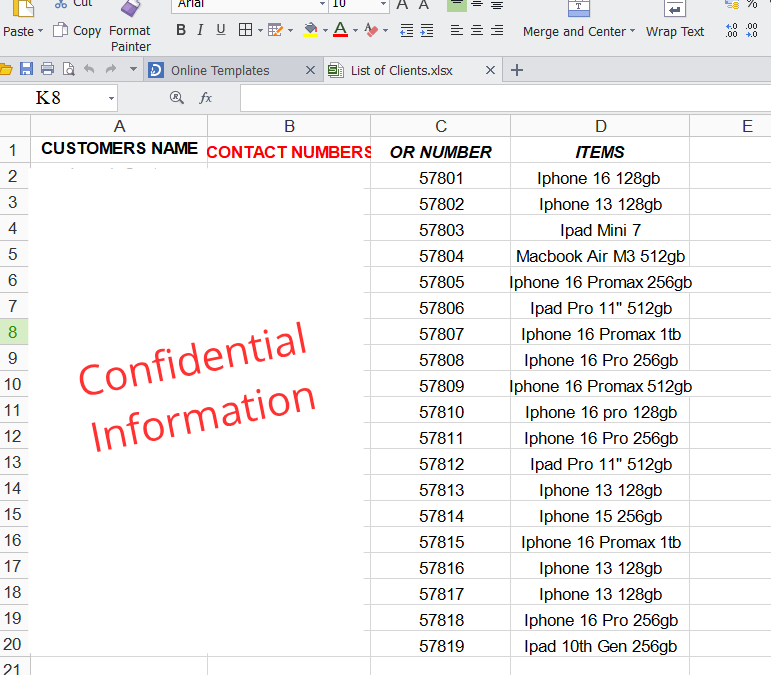Open print preview icon

coord(69,69)
